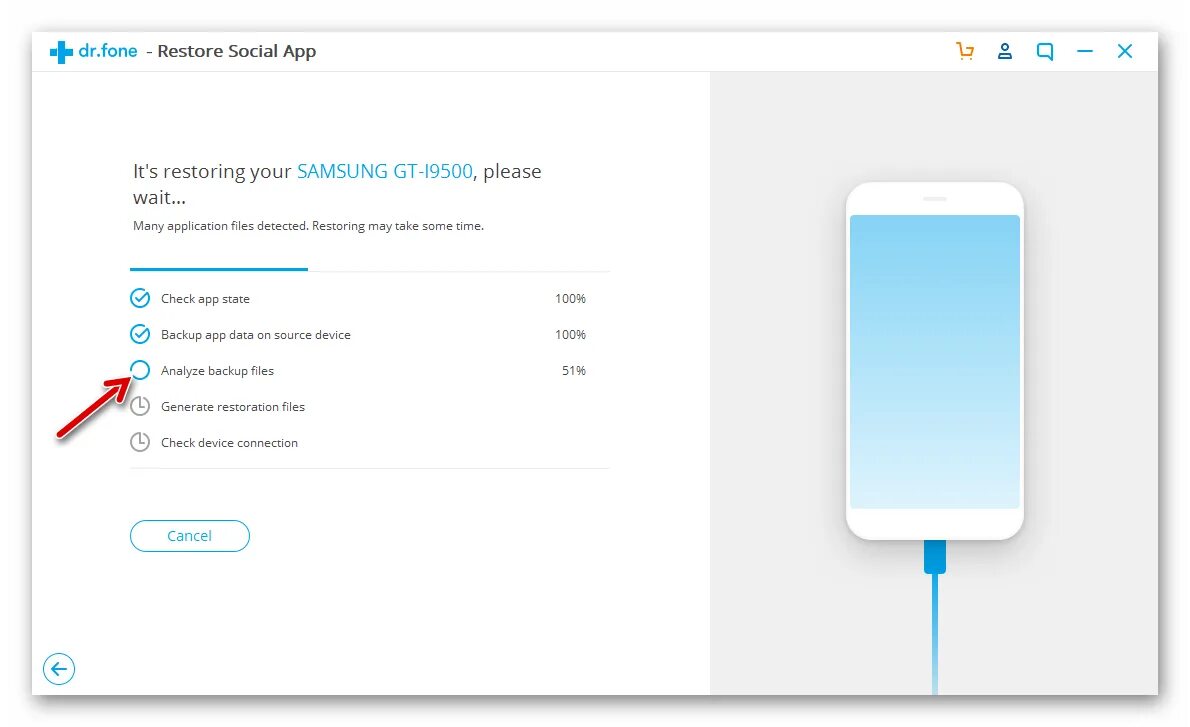Viewport: 1190px width, 727px height.
Task: Click the Generate restoration files label
Action: click(x=233, y=407)
